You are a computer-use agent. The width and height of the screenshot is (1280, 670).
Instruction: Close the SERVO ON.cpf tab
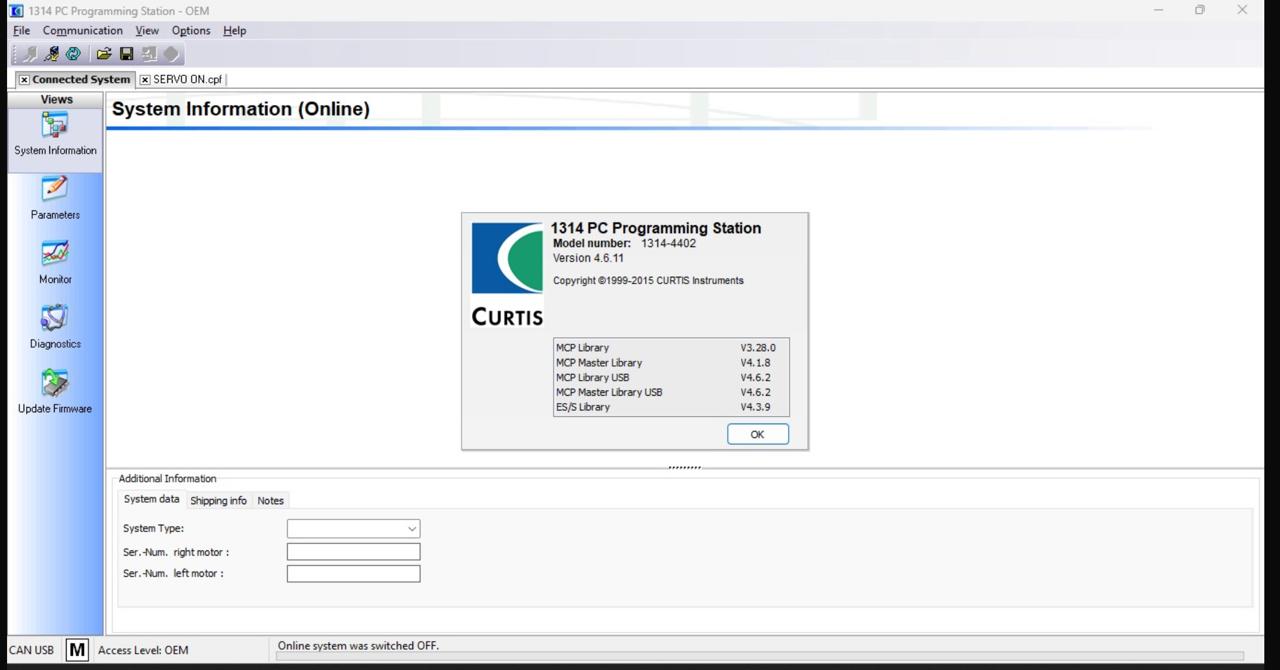[145, 80]
